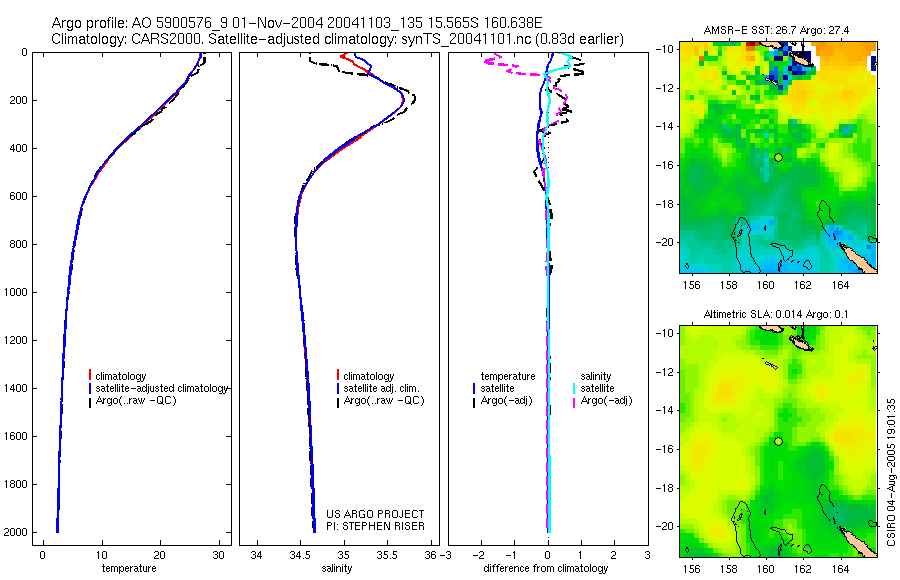
Task: Click the Altimetric SLA map title
Action: click(x=775, y=314)
